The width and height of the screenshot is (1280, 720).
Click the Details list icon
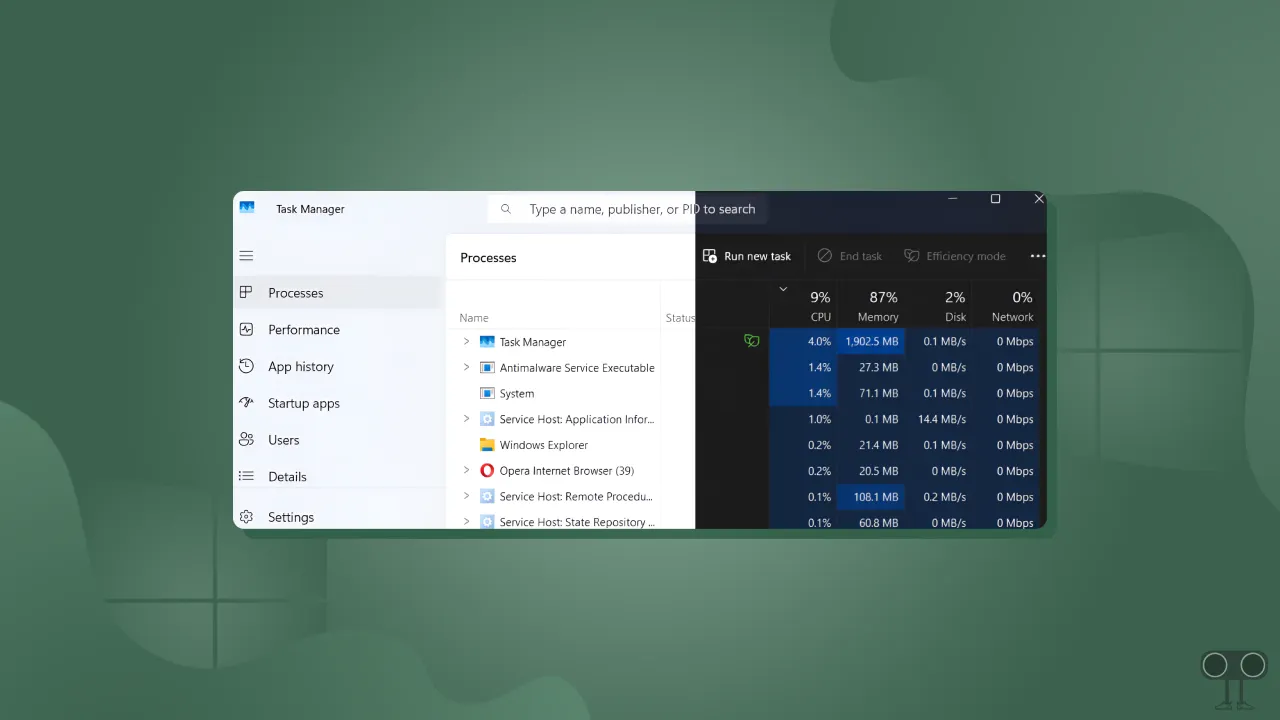click(246, 476)
